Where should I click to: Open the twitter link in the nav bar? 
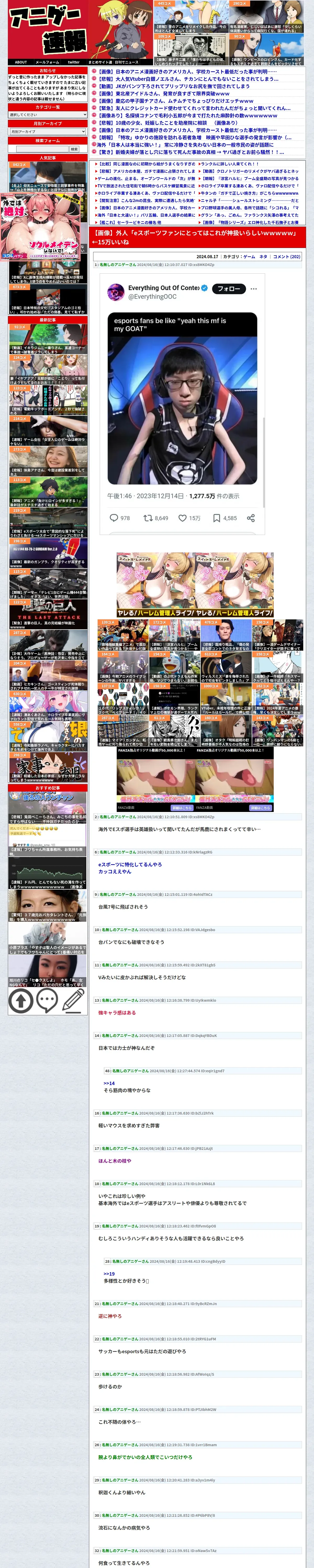pyautogui.click(x=74, y=62)
